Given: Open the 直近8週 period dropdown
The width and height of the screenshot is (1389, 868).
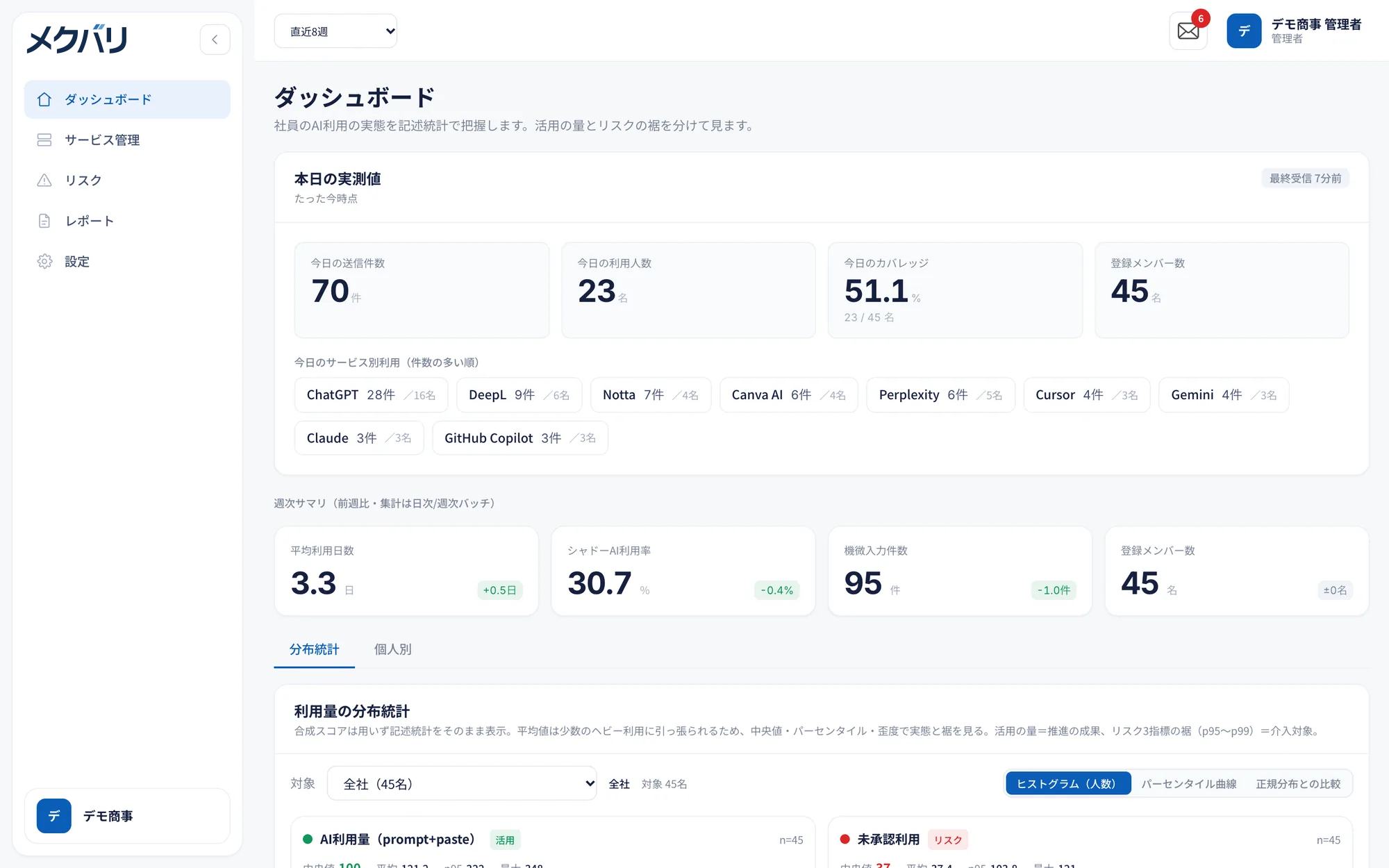Looking at the screenshot, I should click(335, 31).
